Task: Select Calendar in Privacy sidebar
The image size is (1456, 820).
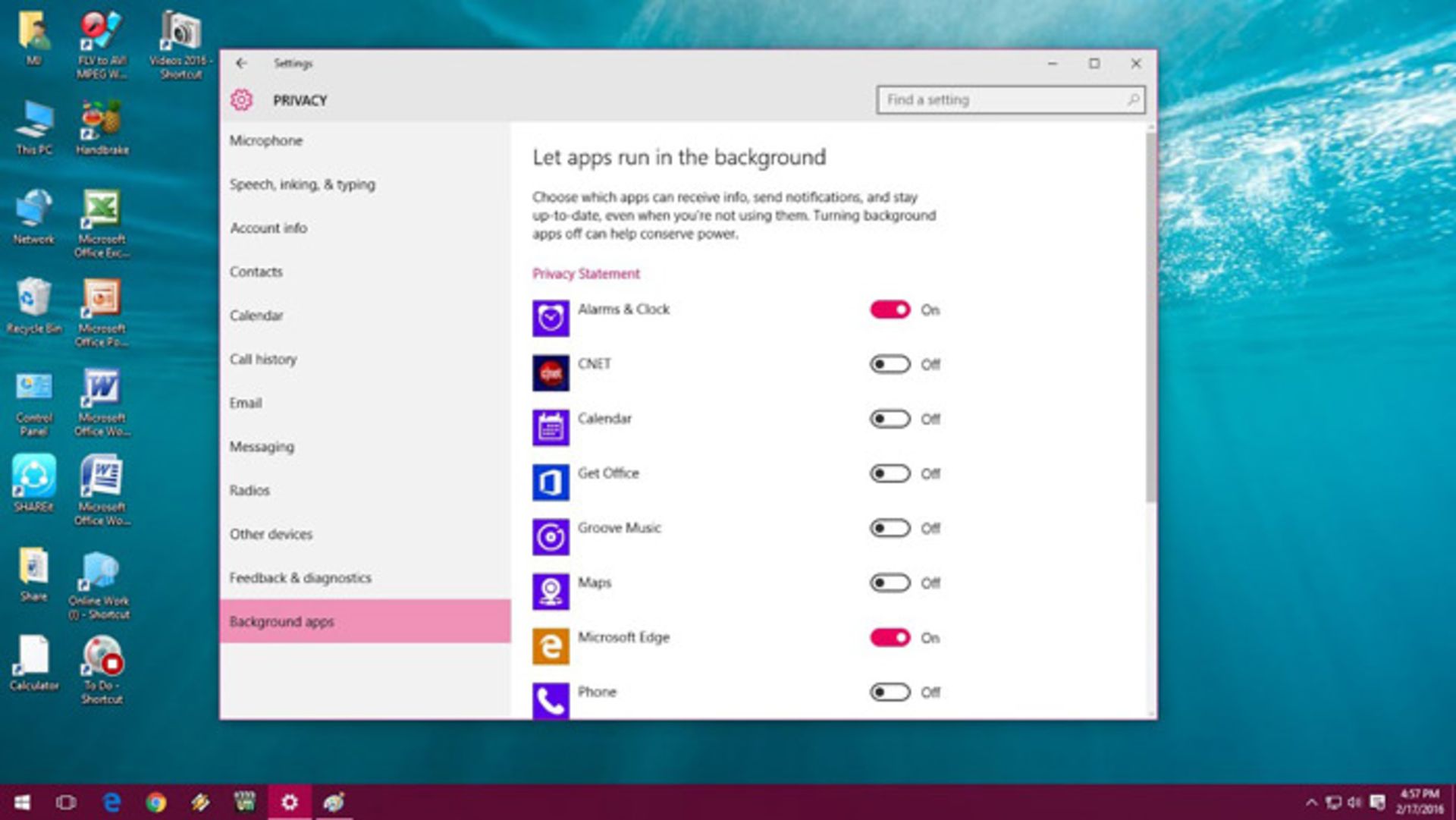Action: (x=365, y=316)
